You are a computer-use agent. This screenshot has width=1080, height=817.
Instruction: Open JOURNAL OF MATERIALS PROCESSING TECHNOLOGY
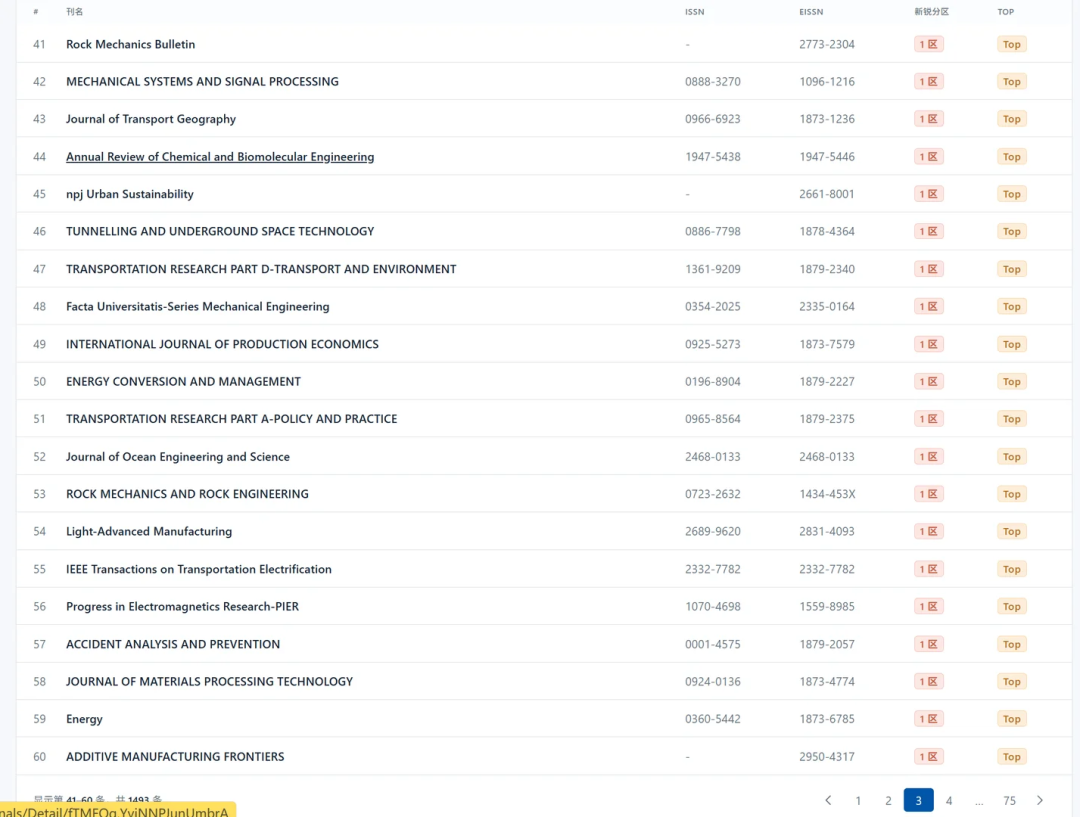pos(209,681)
